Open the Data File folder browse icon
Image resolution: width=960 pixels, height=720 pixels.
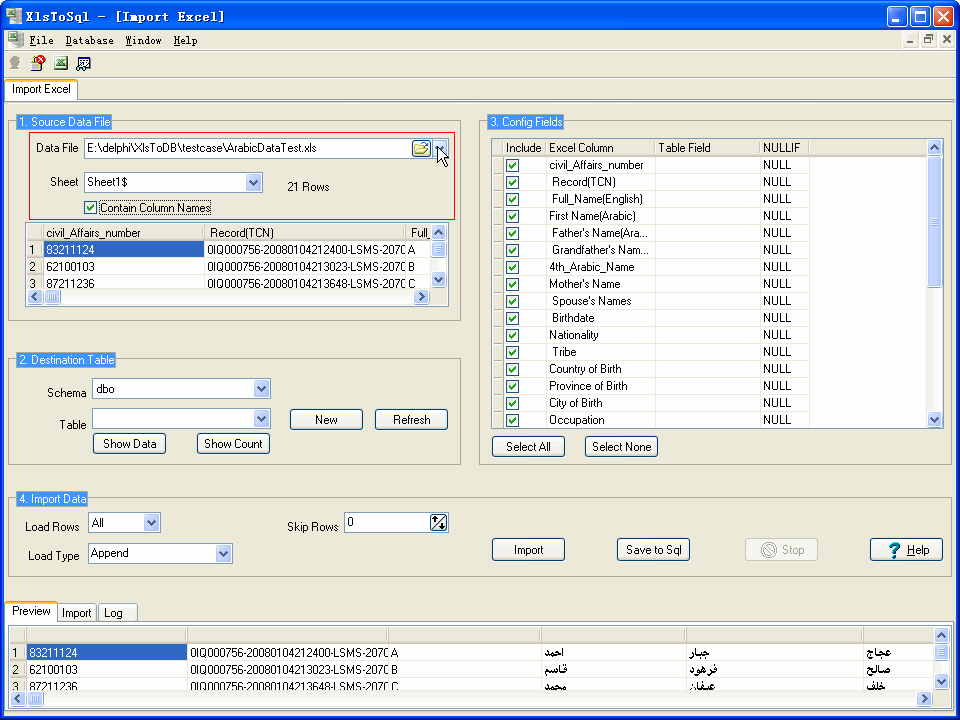421,148
